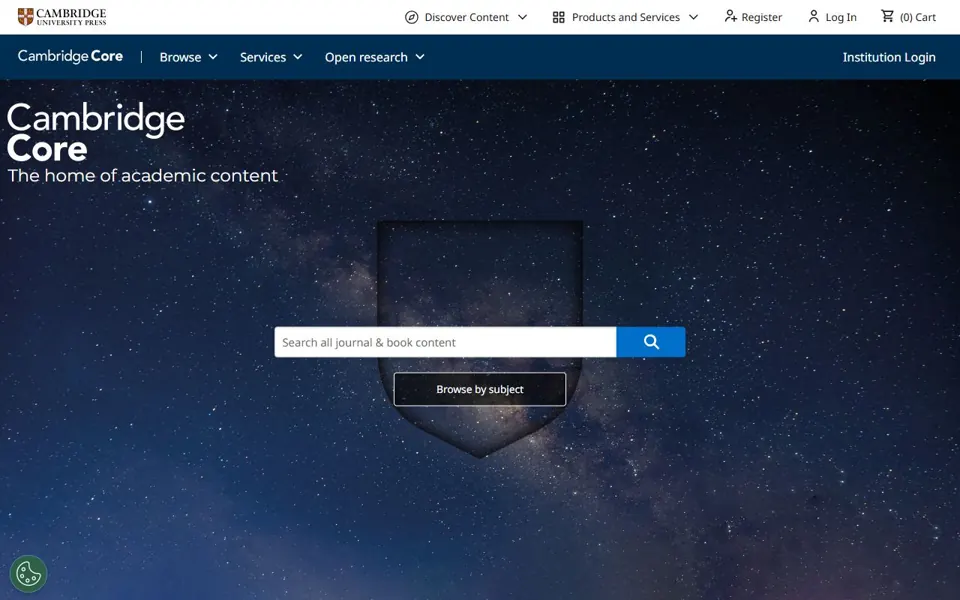Open the Discover Content menu
The image size is (960, 600).
click(466, 17)
